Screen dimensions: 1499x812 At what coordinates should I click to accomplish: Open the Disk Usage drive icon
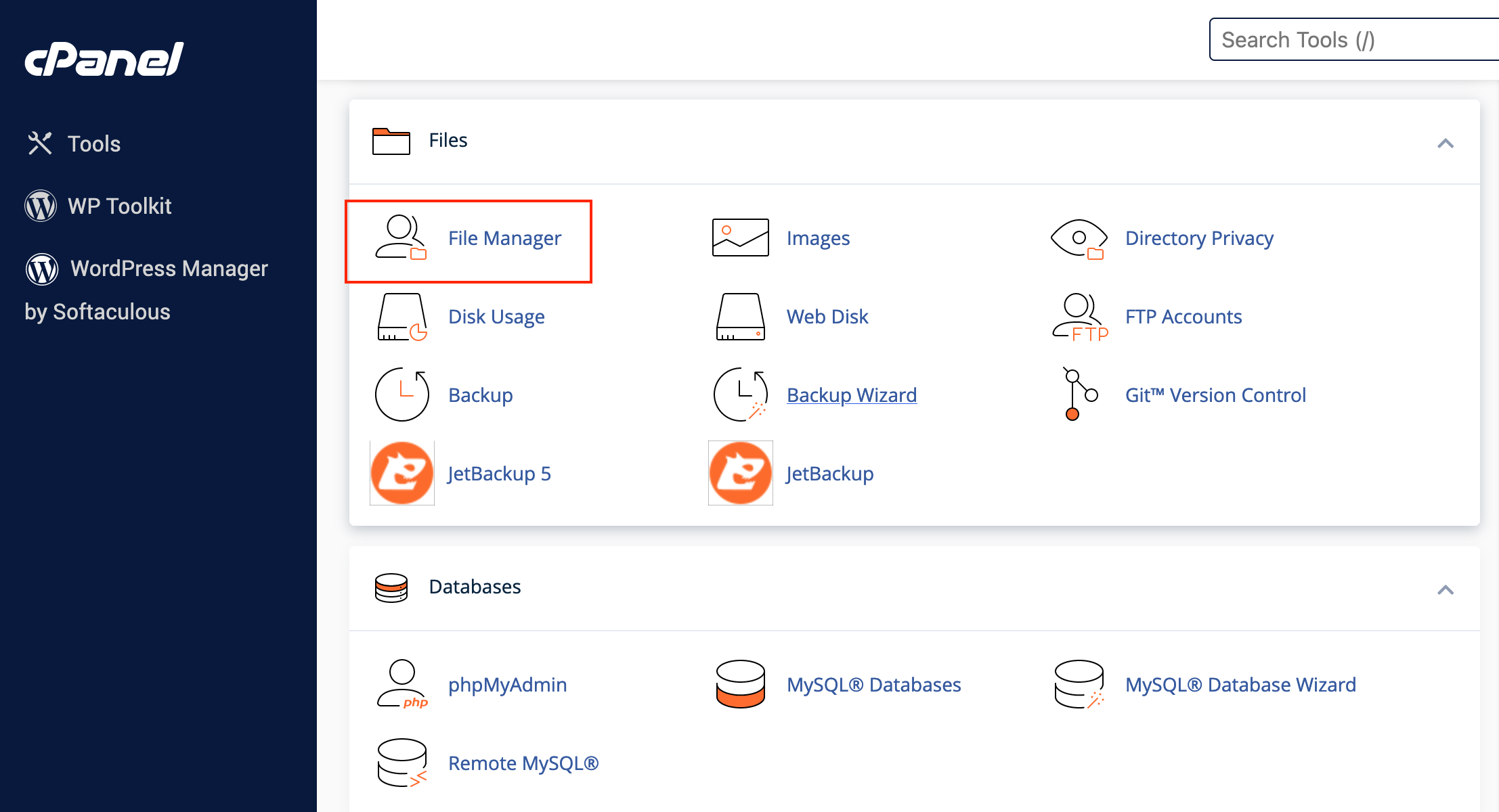(402, 317)
